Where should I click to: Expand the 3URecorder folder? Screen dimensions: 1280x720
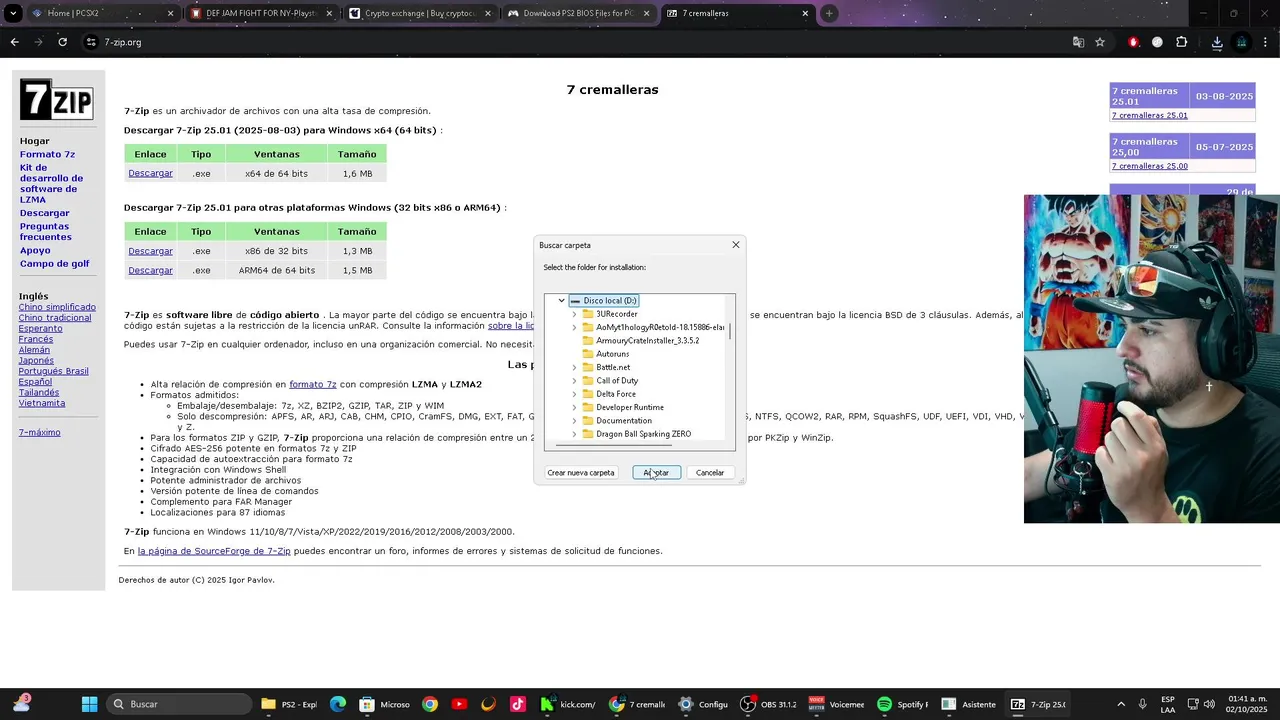pyautogui.click(x=574, y=314)
